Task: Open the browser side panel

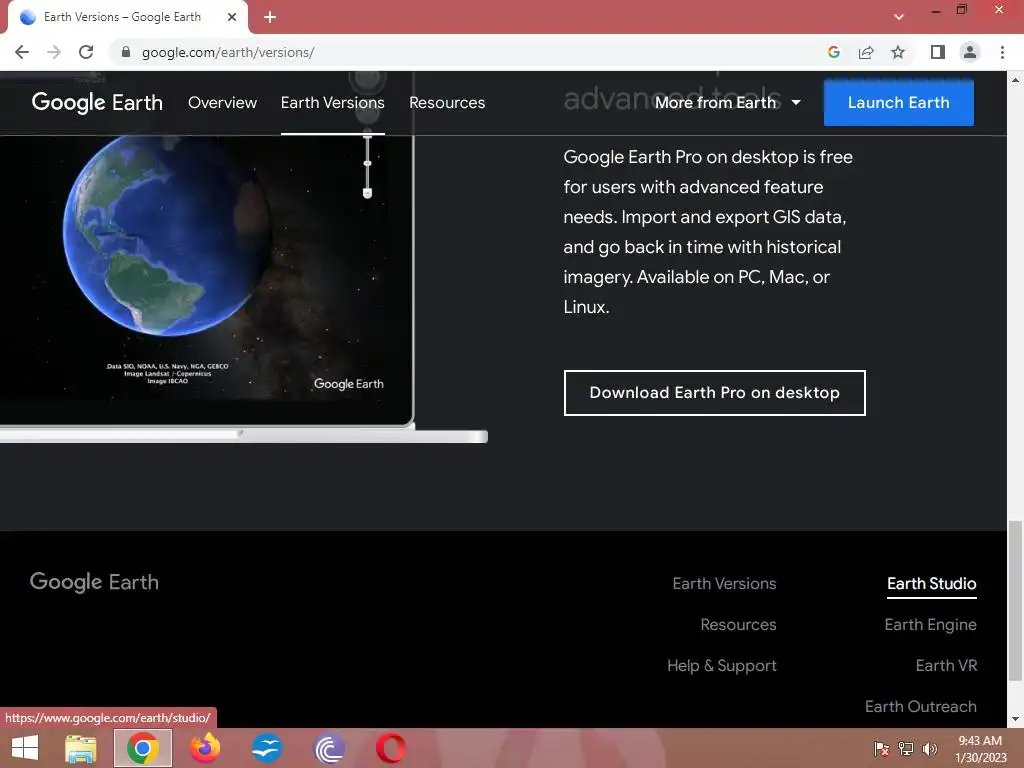Action: pos(938,52)
